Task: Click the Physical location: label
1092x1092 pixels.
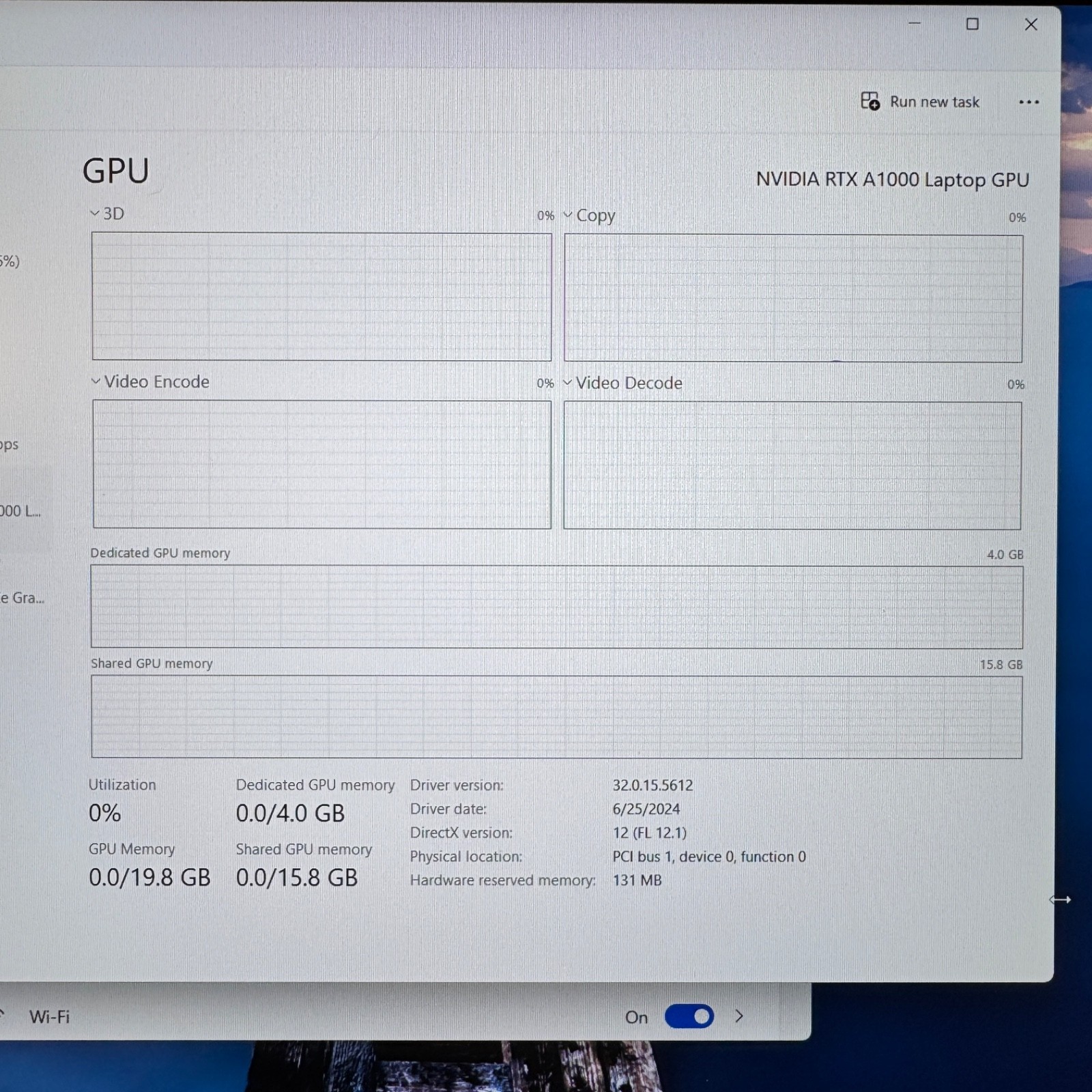Action: [466, 857]
